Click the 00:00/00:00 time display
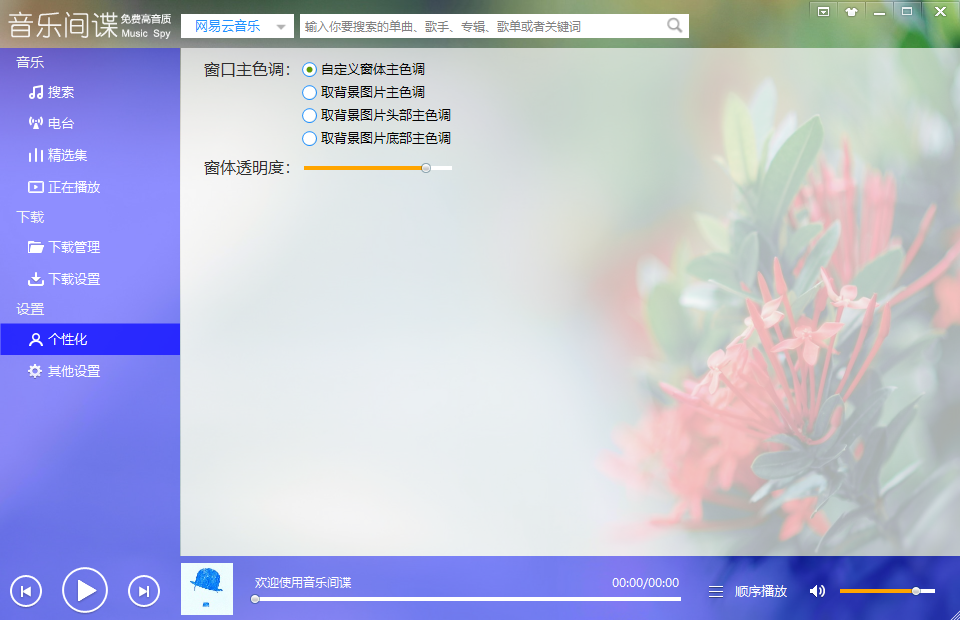This screenshot has height=620, width=960. point(645,583)
